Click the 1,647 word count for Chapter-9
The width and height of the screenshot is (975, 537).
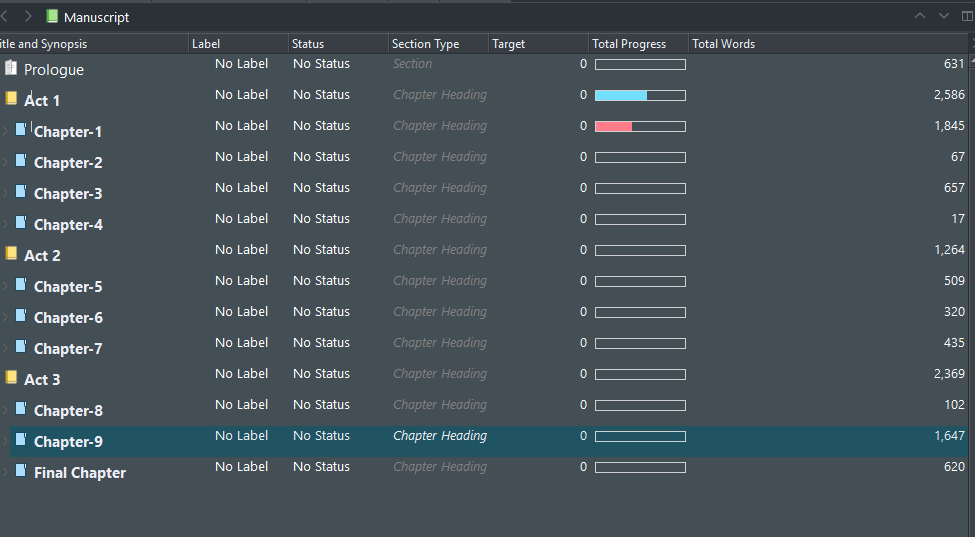pyautogui.click(x=949, y=436)
